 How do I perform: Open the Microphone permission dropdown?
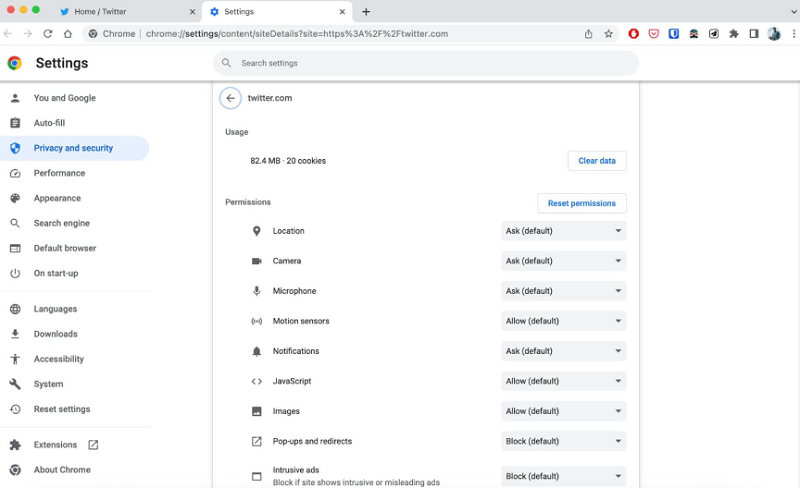click(563, 291)
